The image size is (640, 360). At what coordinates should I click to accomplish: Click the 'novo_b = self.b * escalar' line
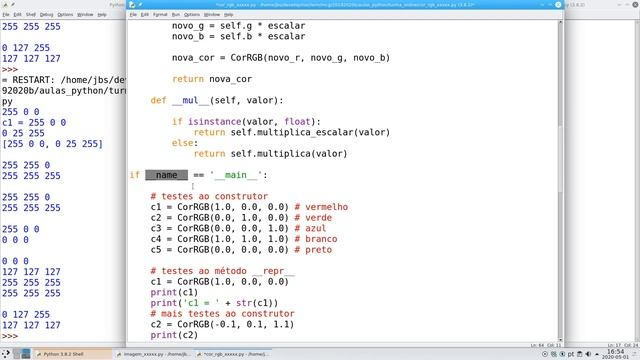pos(238,36)
